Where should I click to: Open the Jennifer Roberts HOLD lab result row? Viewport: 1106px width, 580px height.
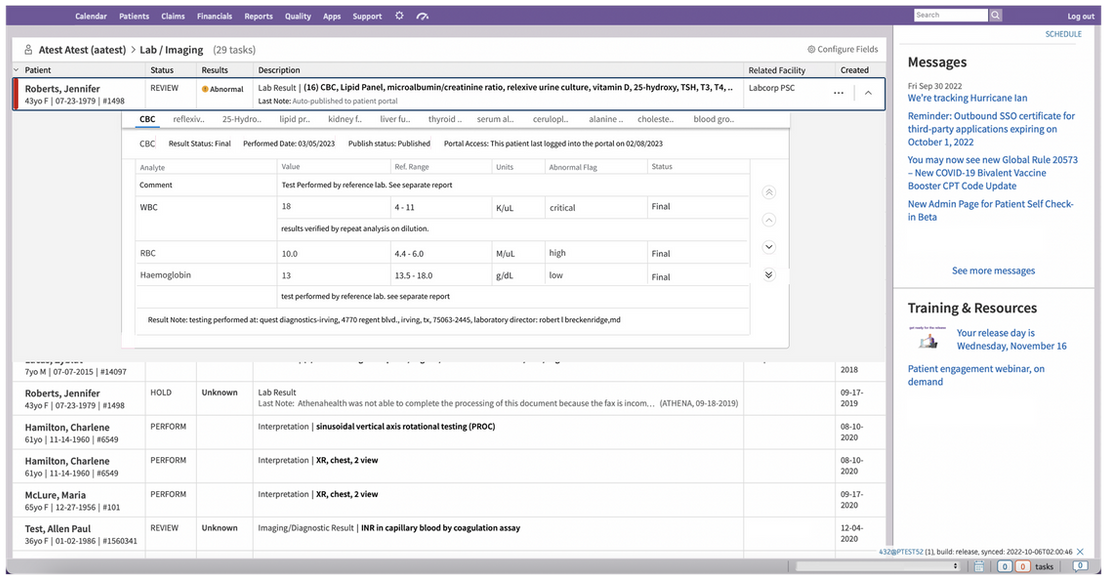(x=449, y=398)
